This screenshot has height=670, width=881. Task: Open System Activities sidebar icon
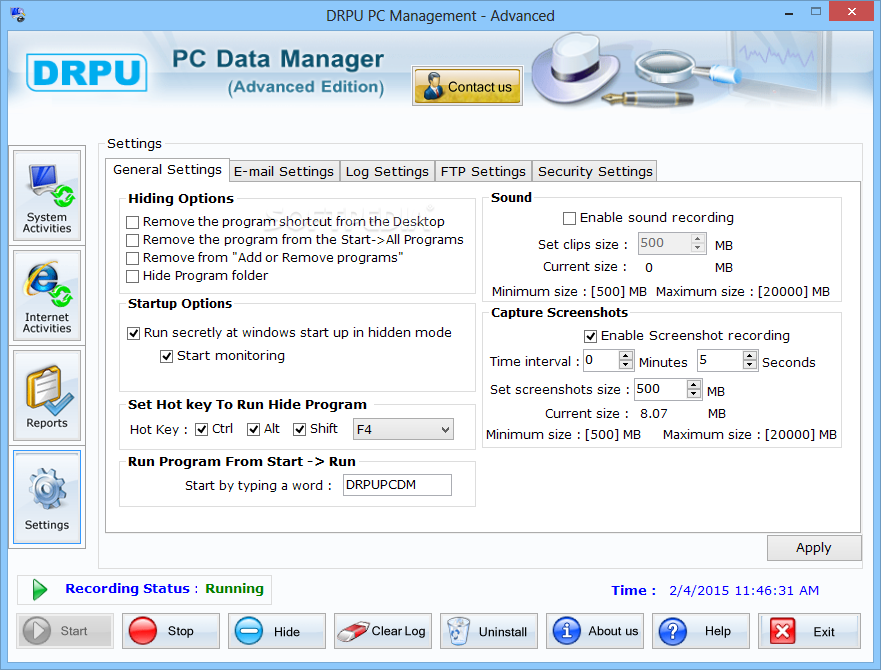pyautogui.click(x=47, y=196)
